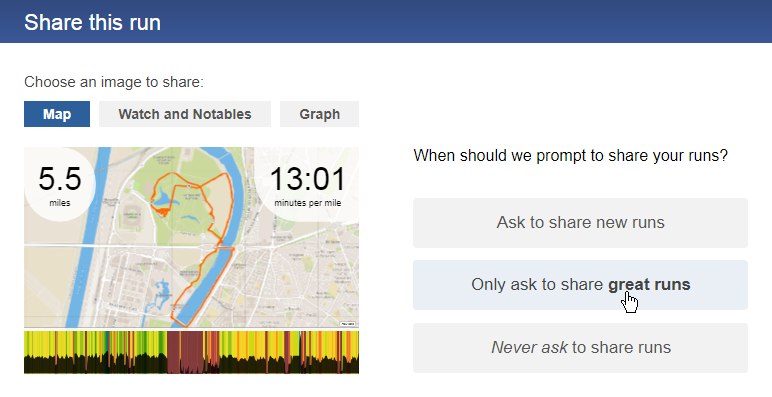Click the blue pond in lower map
Image resolution: width=772 pixels, height=397 pixels.
[162, 290]
